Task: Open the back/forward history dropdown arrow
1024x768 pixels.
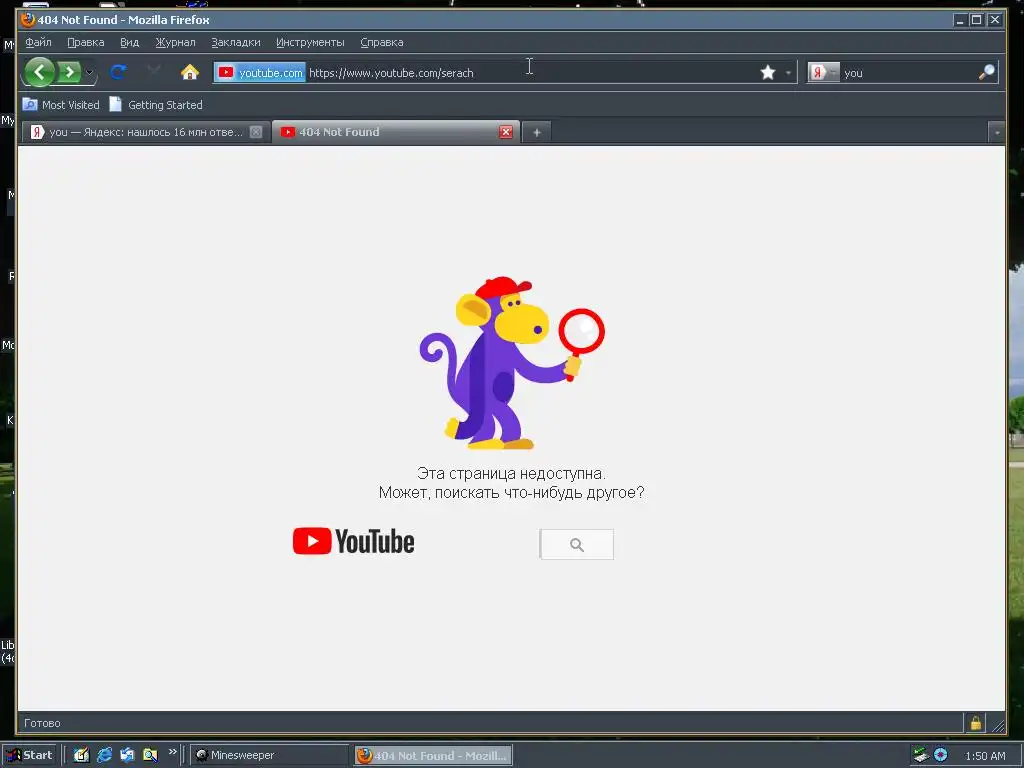Action: click(x=89, y=72)
